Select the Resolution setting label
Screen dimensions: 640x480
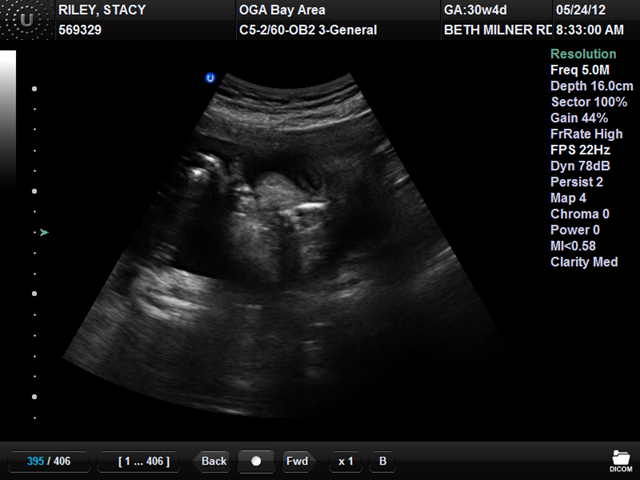(x=583, y=54)
